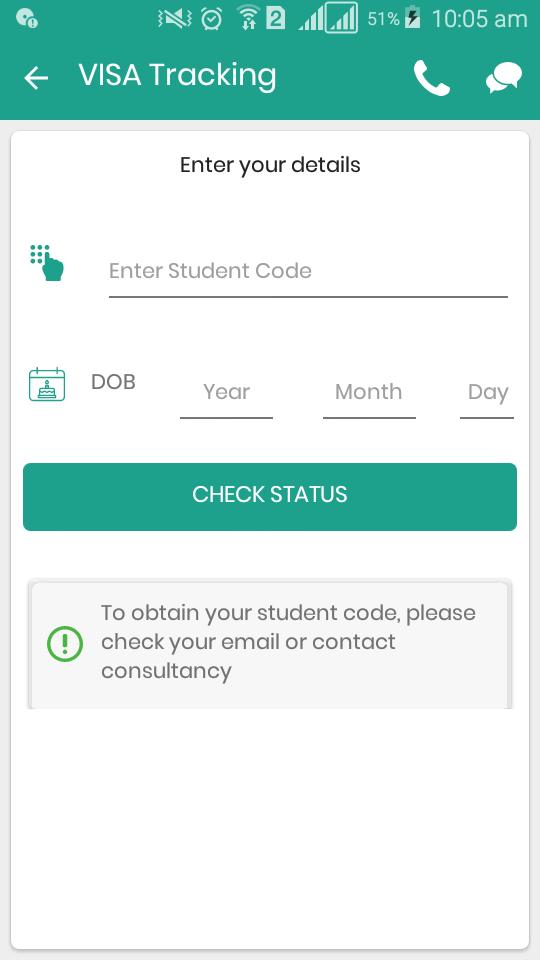
Task: Tap the battery charging indicator
Action: tap(413, 18)
